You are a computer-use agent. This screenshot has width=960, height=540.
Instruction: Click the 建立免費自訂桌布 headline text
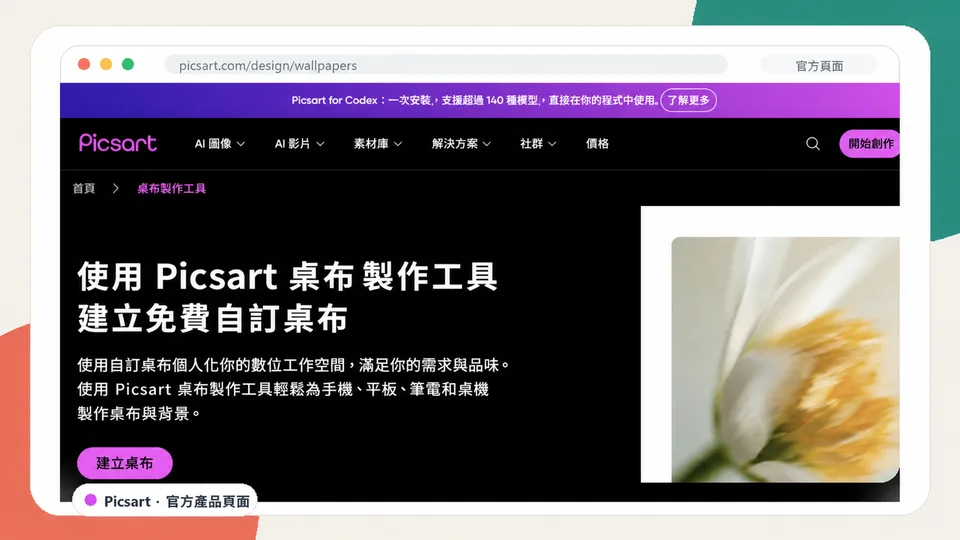click(213, 319)
